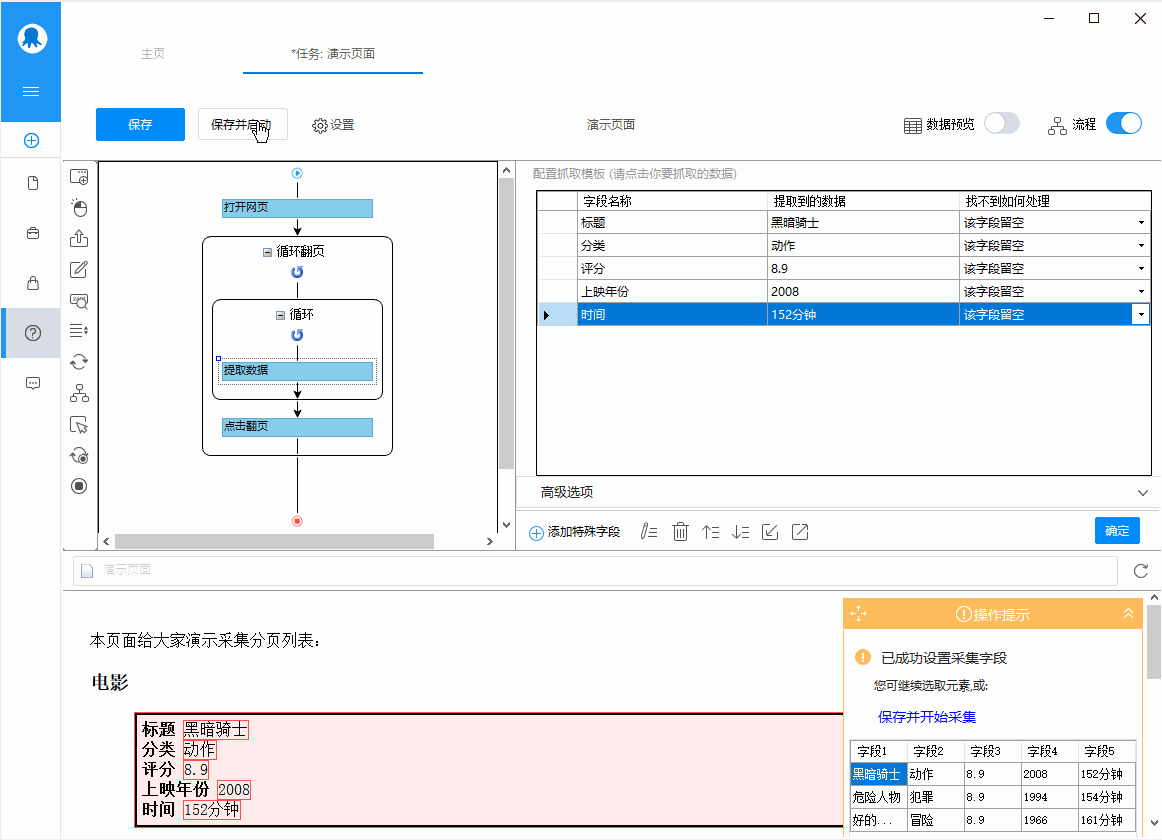1162x840 pixels.
Task: Click the workflow start node icon
Action: pyautogui.click(x=297, y=173)
